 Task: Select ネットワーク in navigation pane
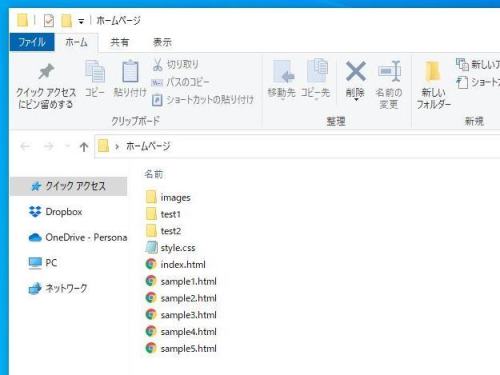click(58, 288)
